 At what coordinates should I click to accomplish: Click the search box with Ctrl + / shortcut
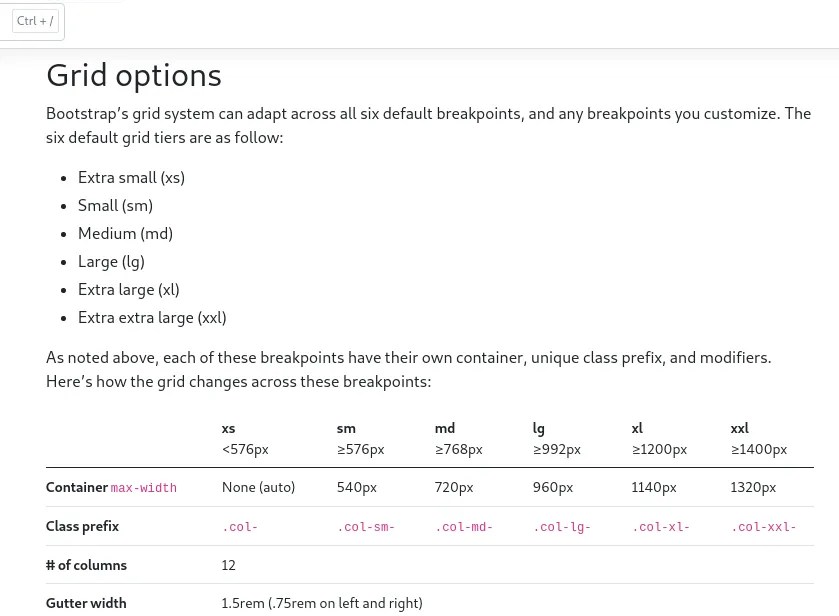point(32,21)
